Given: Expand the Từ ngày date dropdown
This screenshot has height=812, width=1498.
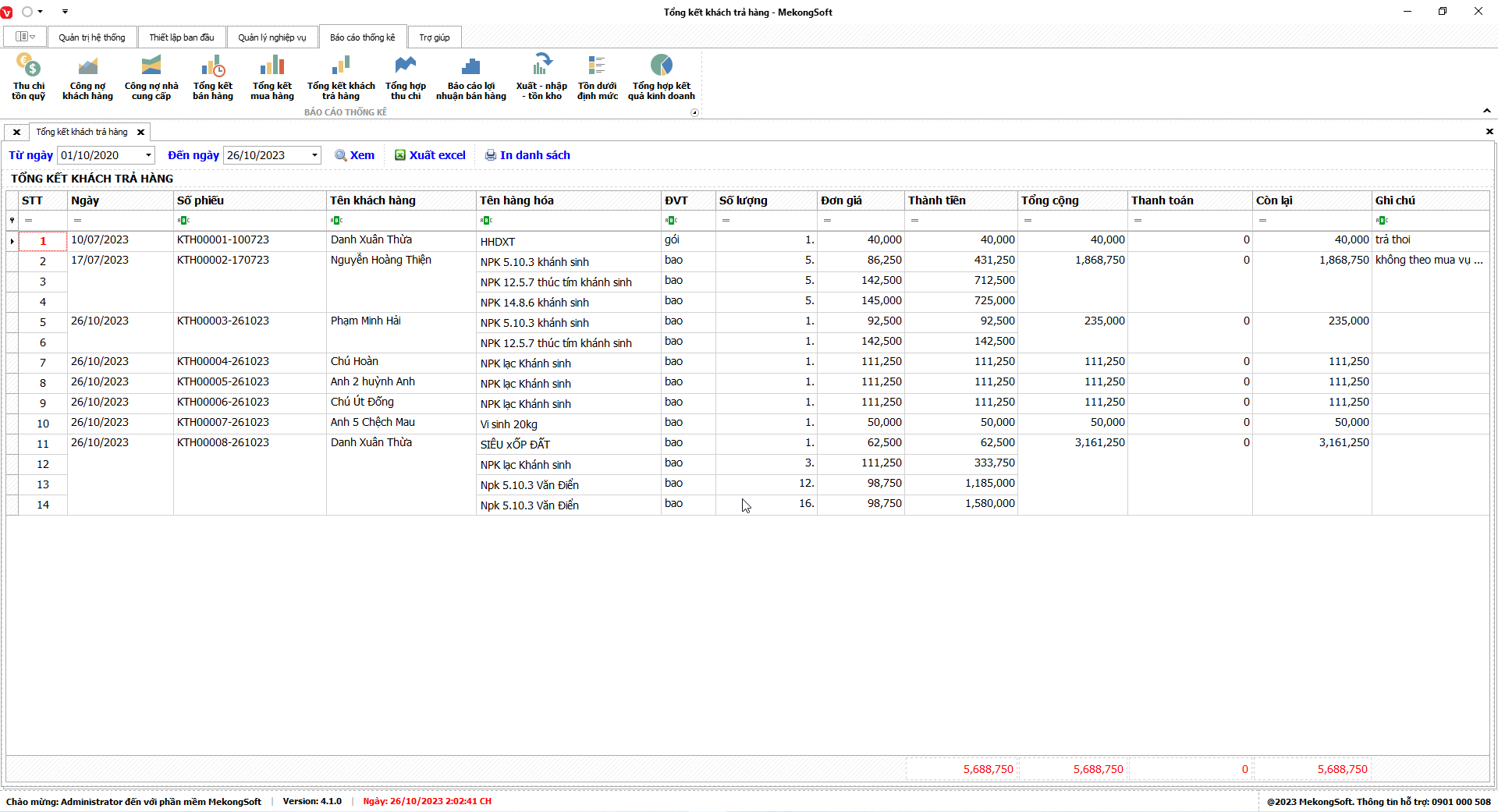Looking at the screenshot, I should tap(148, 155).
